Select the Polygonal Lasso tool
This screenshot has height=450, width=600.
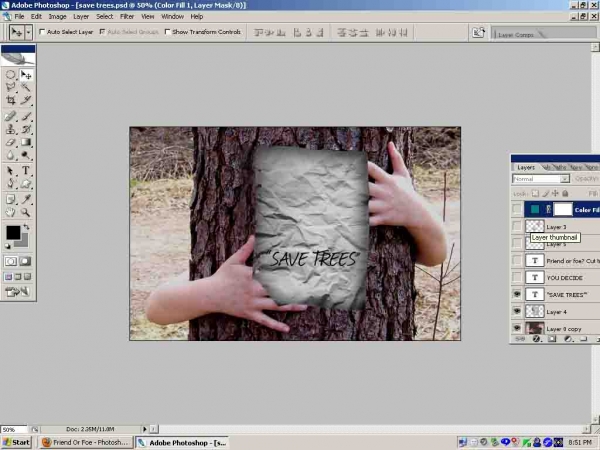(11, 87)
